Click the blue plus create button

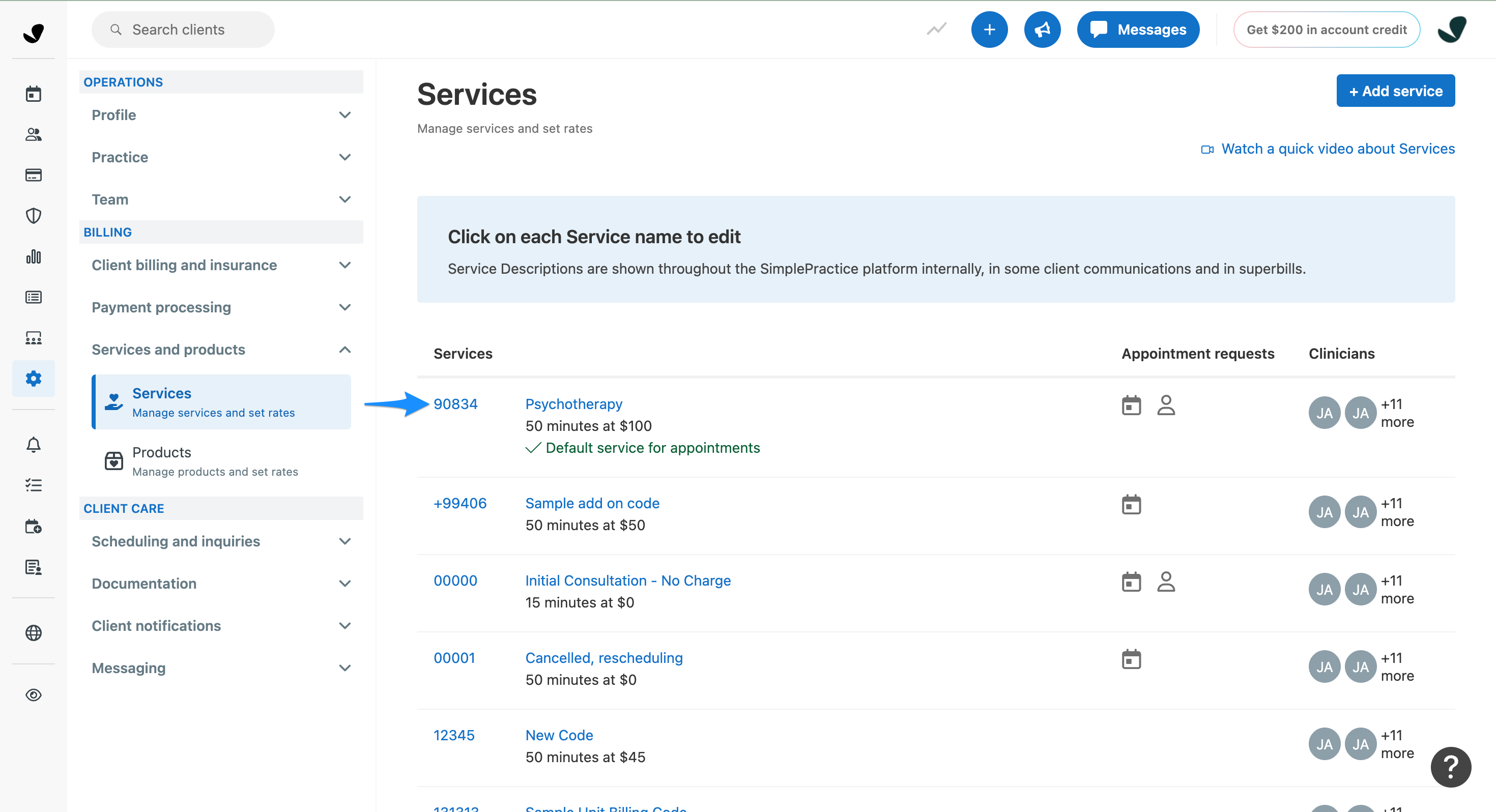pyautogui.click(x=989, y=30)
